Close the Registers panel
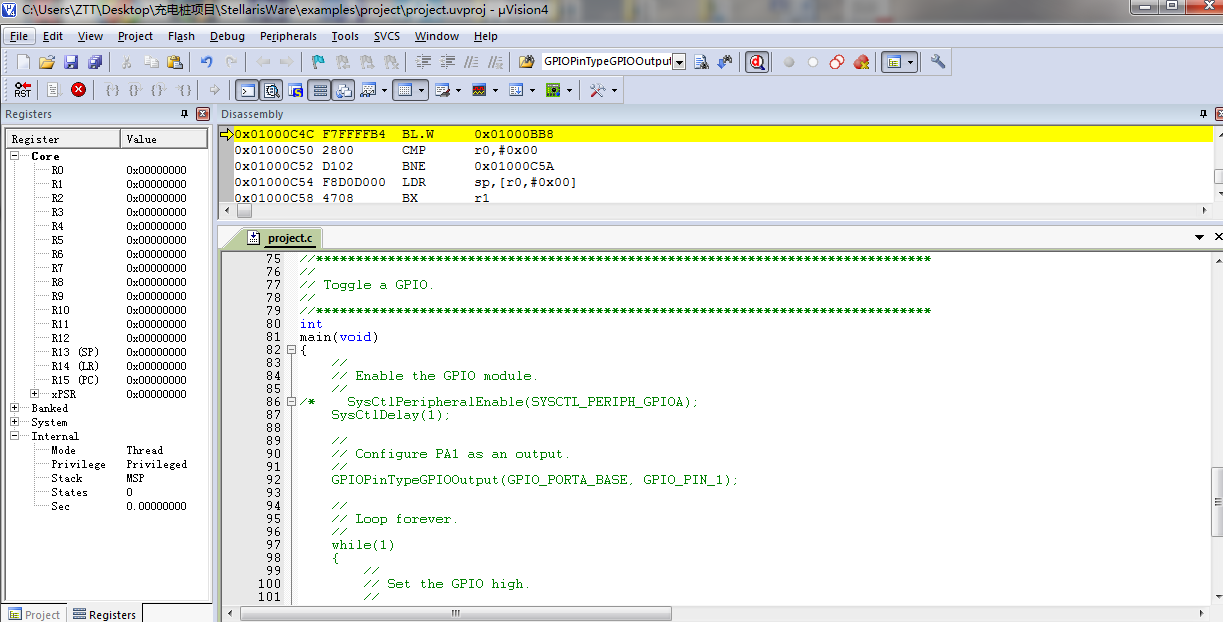The image size is (1223, 622). coord(203,115)
